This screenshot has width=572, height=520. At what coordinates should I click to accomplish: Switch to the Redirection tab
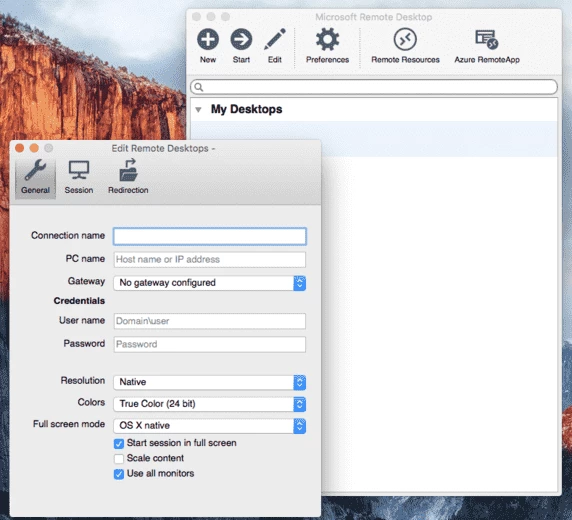128,178
